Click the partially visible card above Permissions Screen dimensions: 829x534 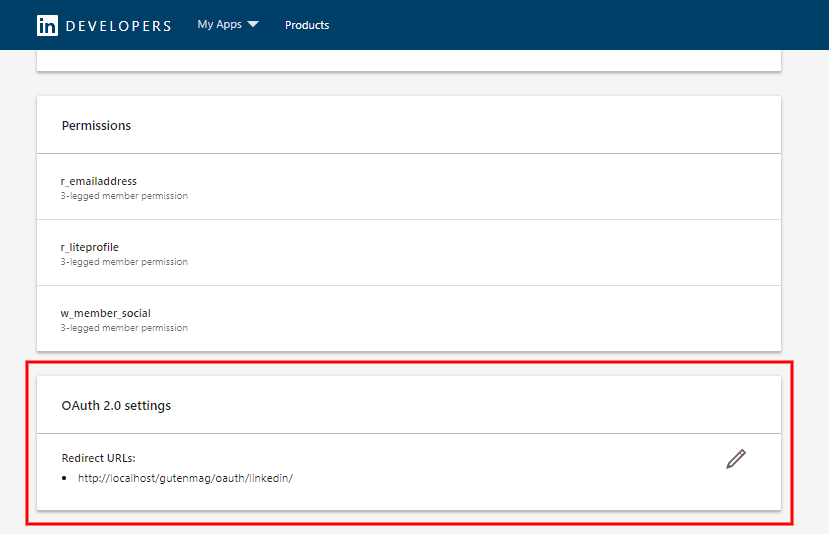coord(408,60)
